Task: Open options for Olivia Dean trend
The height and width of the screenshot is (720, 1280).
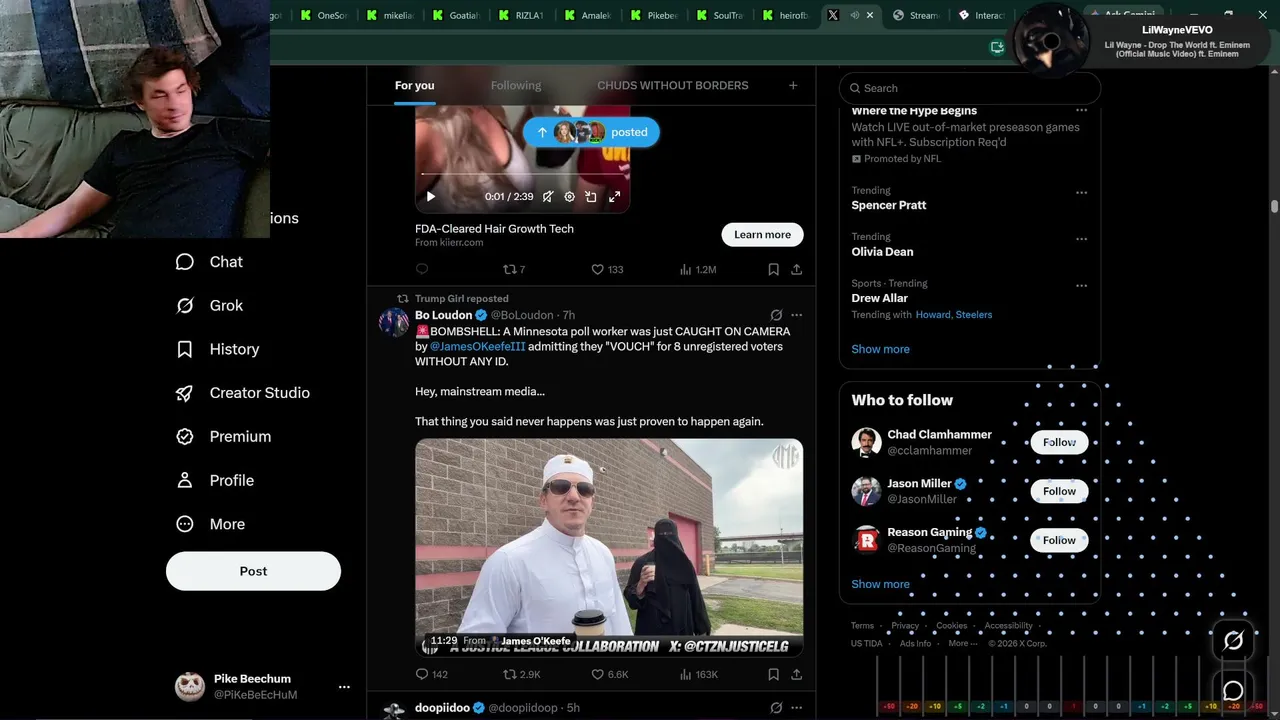Action: click(x=1081, y=239)
